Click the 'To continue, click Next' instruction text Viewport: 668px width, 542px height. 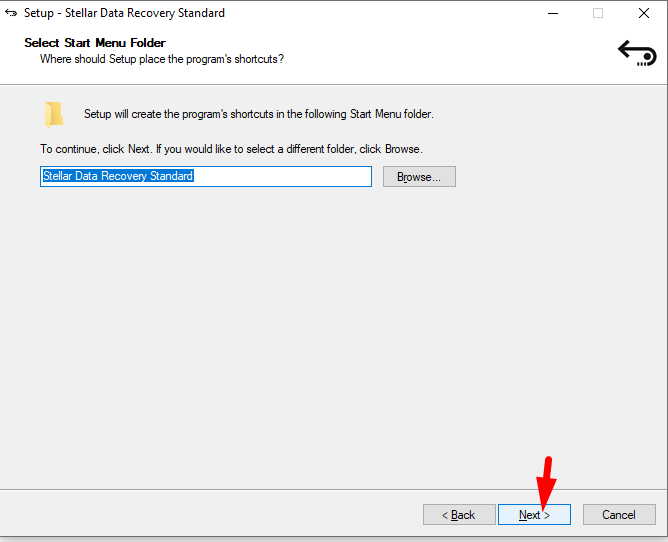(231, 149)
